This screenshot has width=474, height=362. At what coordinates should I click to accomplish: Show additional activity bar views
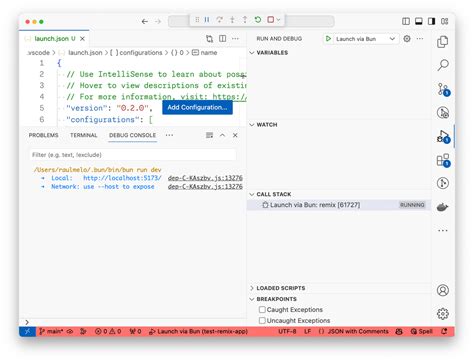[x=443, y=230]
